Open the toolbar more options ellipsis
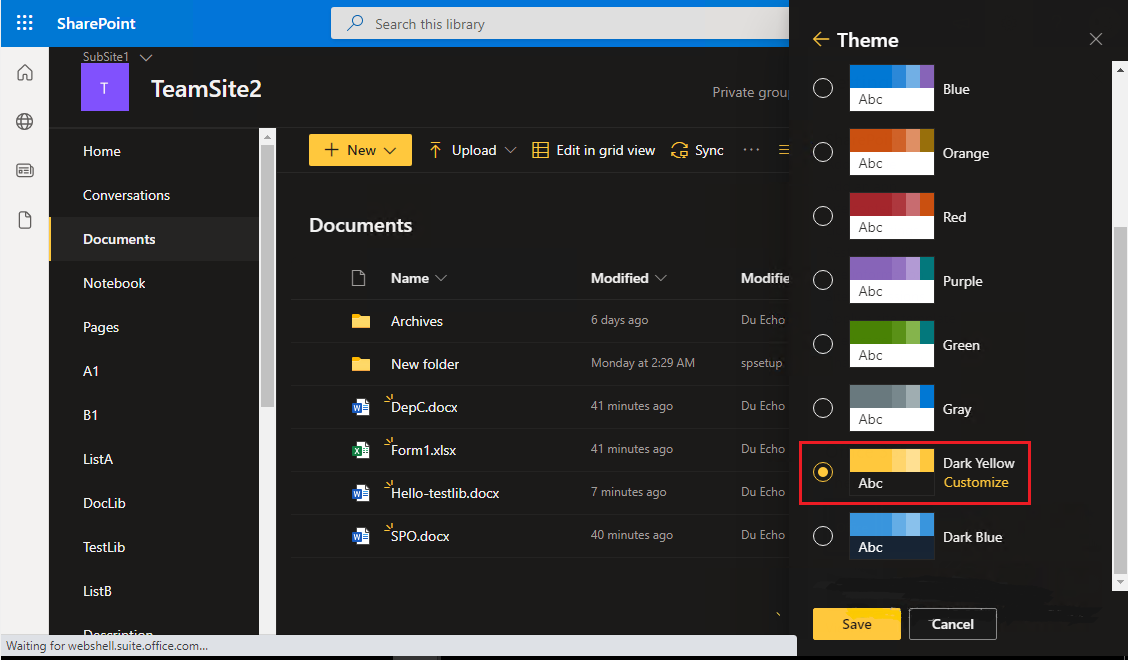The image size is (1128, 660). pyautogui.click(x=751, y=150)
